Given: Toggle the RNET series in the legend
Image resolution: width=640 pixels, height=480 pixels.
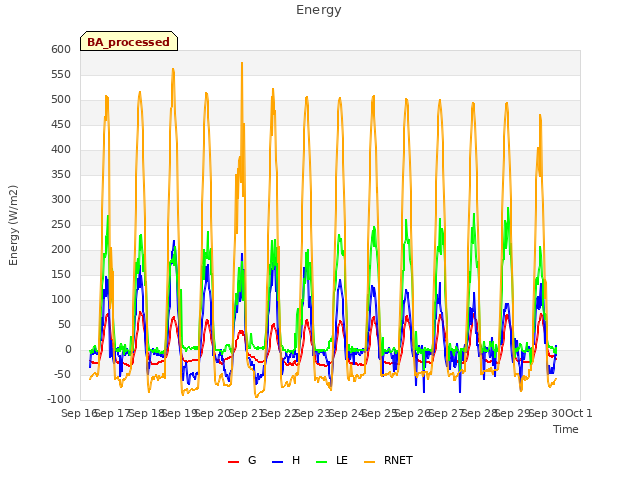Looking at the screenshot, I should coord(388,460).
